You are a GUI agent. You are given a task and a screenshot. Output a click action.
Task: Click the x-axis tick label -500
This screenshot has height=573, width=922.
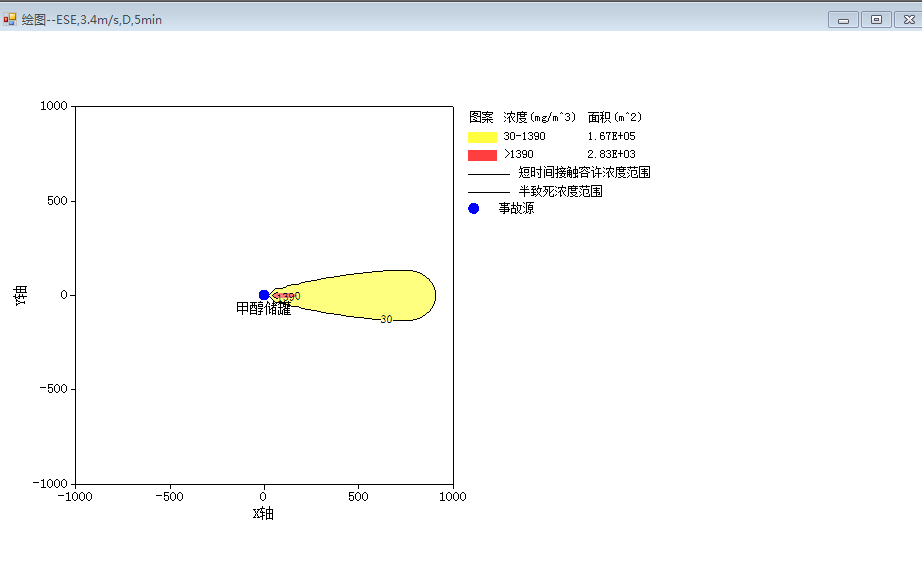click(x=169, y=497)
